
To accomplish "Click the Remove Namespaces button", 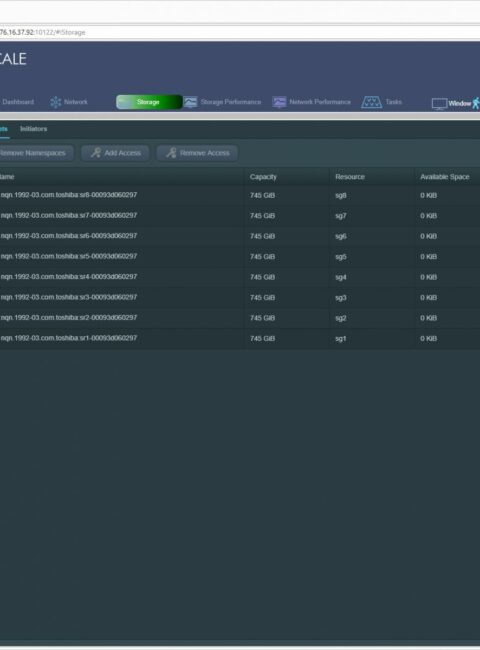I will click(36, 153).
